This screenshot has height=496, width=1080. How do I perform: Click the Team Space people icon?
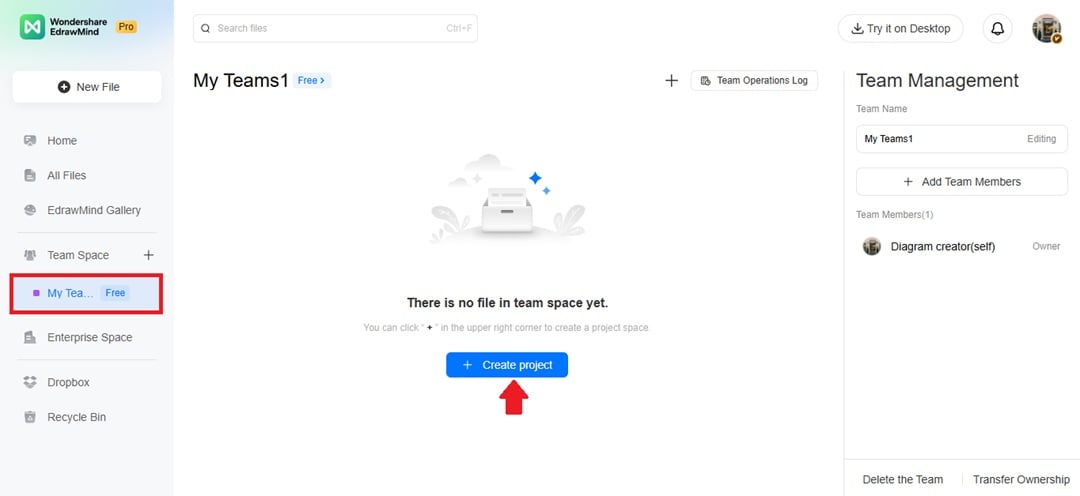(30, 255)
